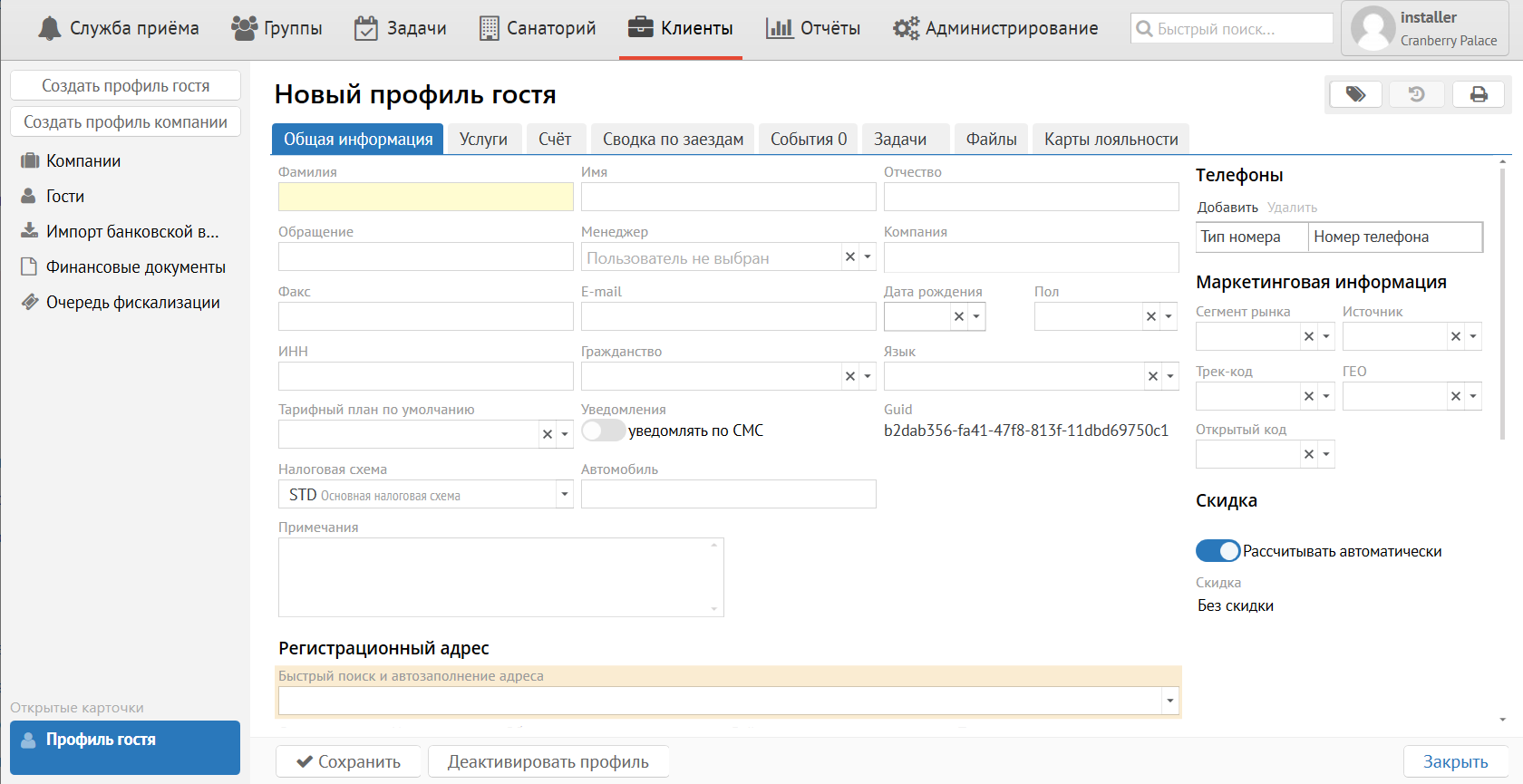Click the tags icon button
The width and height of the screenshot is (1523, 784).
click(x=1355, y=94)
